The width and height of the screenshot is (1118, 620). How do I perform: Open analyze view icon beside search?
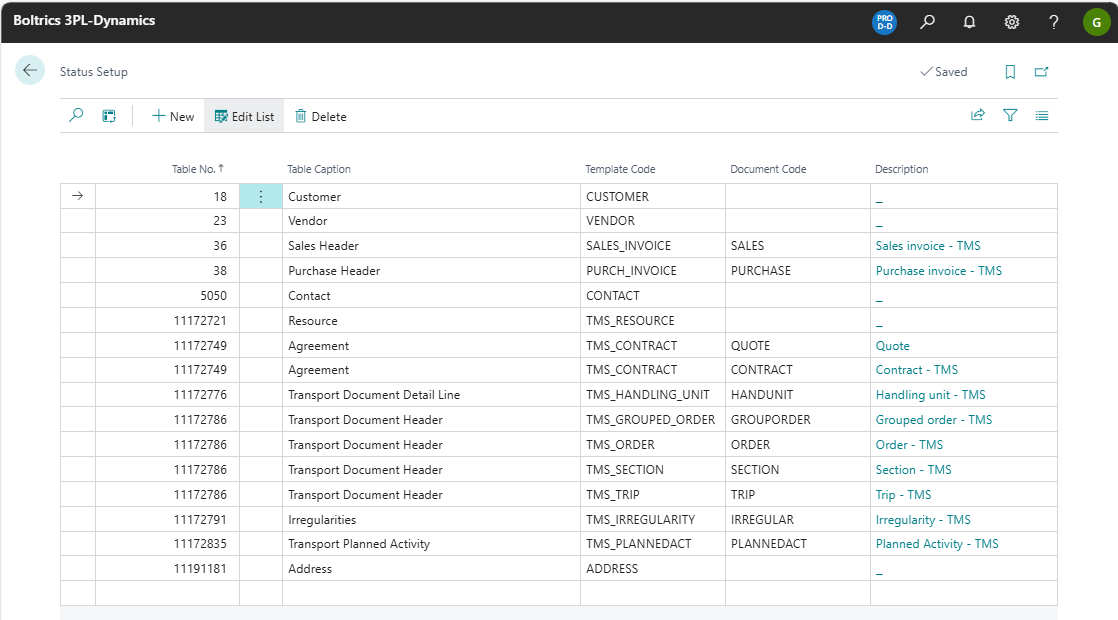[x=109, y=116]
